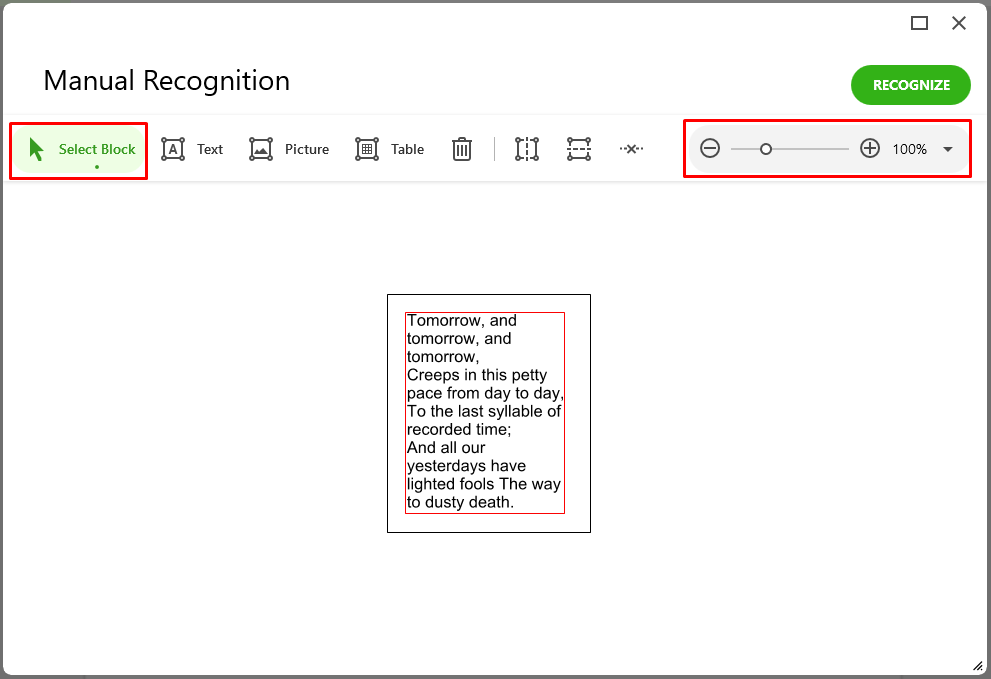
Task: Click the green RECOGNIZE button
Action: click(911, 85)
